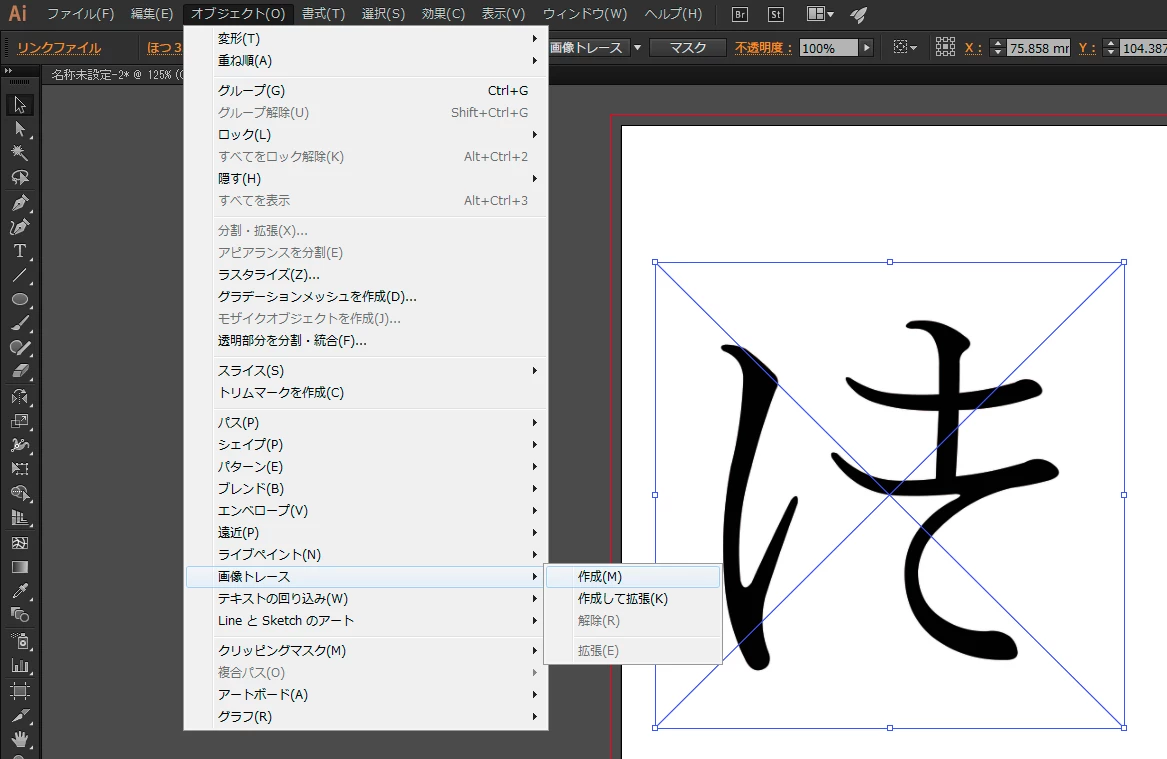Click the Y value stepper arrows
Screen dimensions: 1167x759
point(1110,48)
